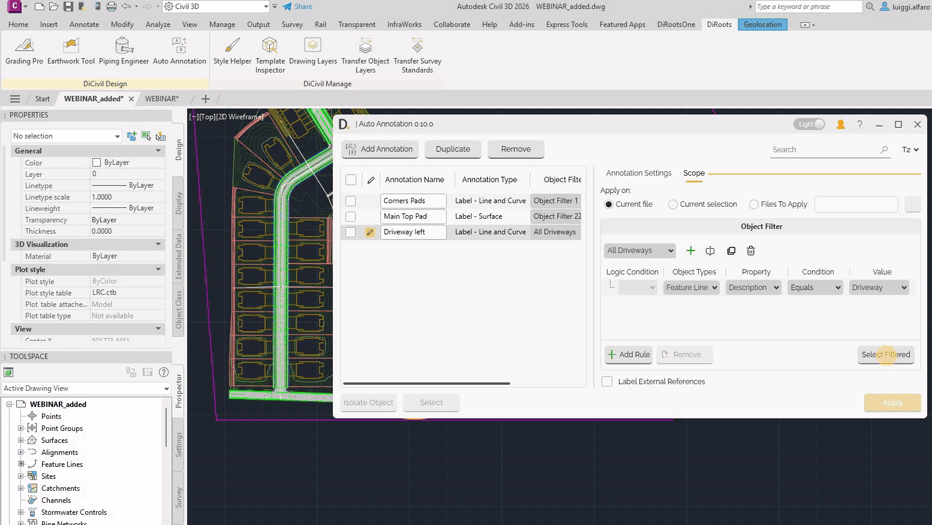Click the Duplicate button

coord(453,149)
